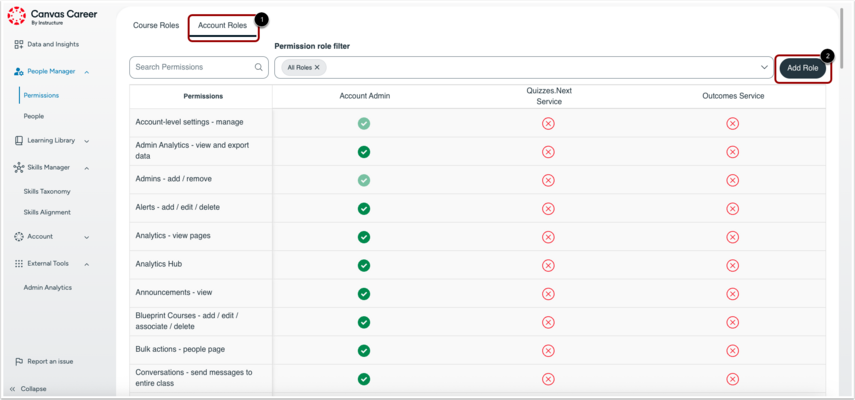
Task: Click the search magnifier icon in Search Permissions
Action: [258, 68]
